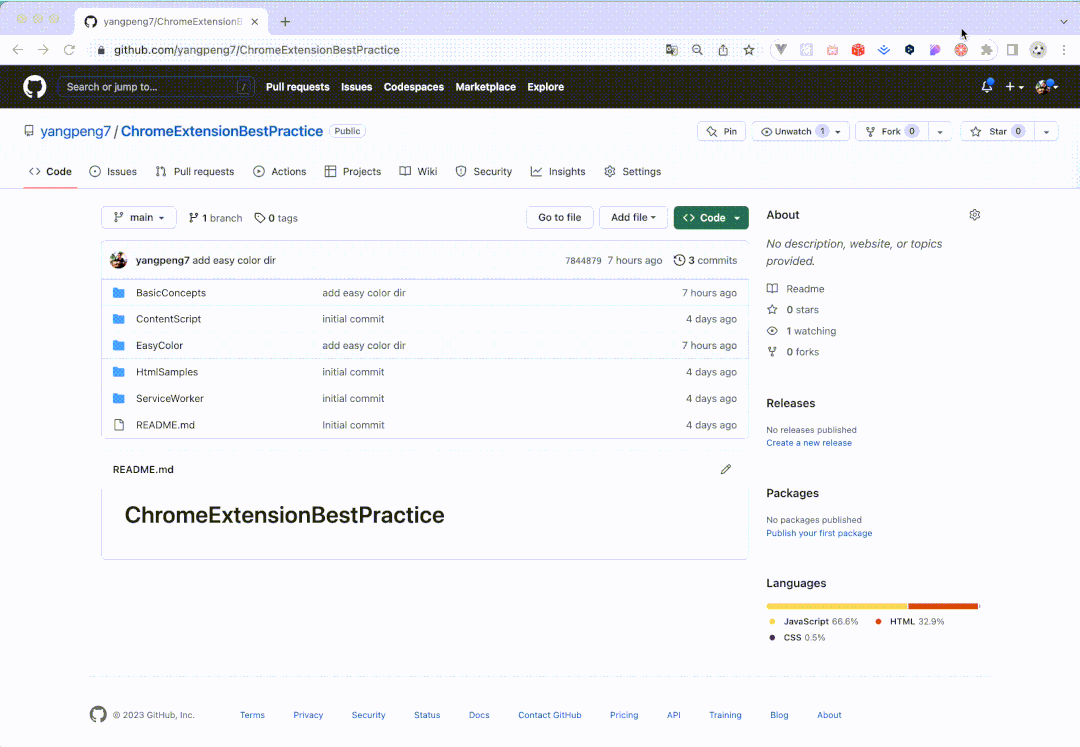This screenshot has height=747, width=1080.
Task: Click Marketplace in the top navigation
Action: coord(486,87)
